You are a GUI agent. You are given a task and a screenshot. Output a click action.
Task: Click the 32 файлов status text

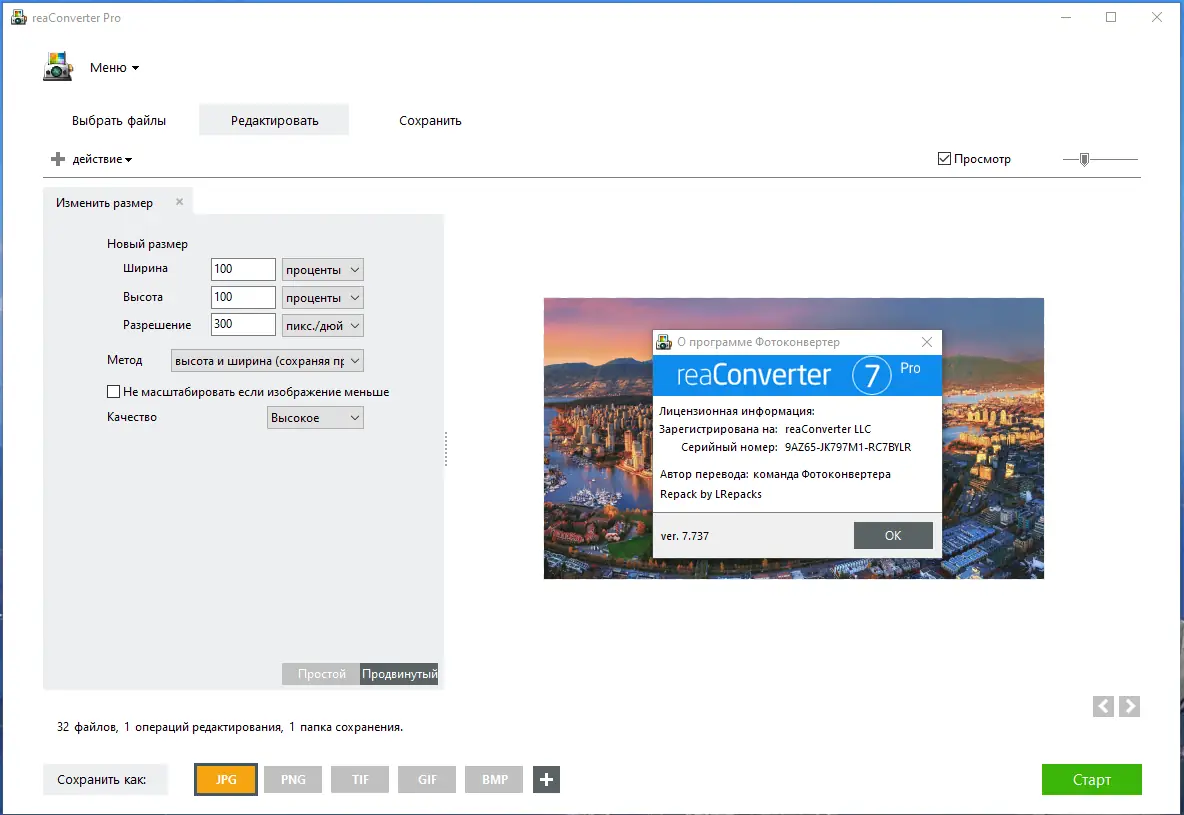230,727
